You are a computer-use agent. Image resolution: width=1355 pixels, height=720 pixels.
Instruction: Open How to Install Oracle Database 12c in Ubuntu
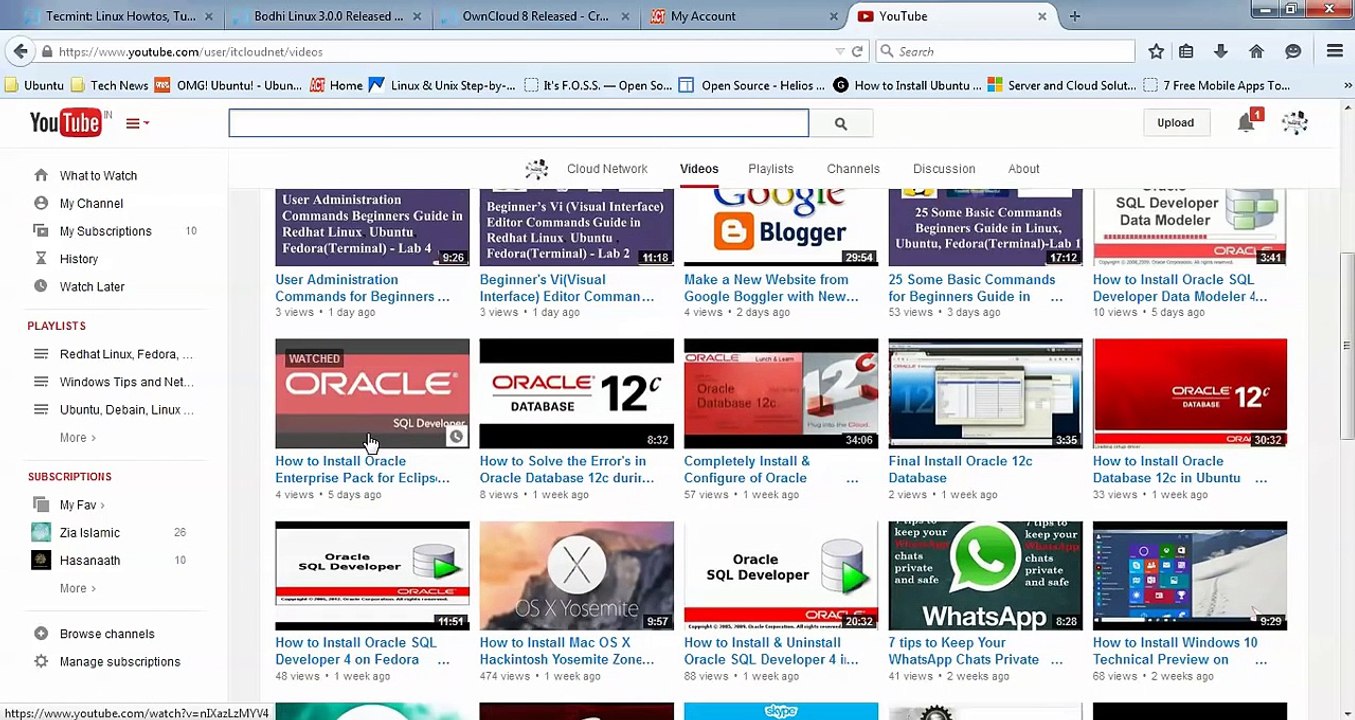(x=1166, y=469)
